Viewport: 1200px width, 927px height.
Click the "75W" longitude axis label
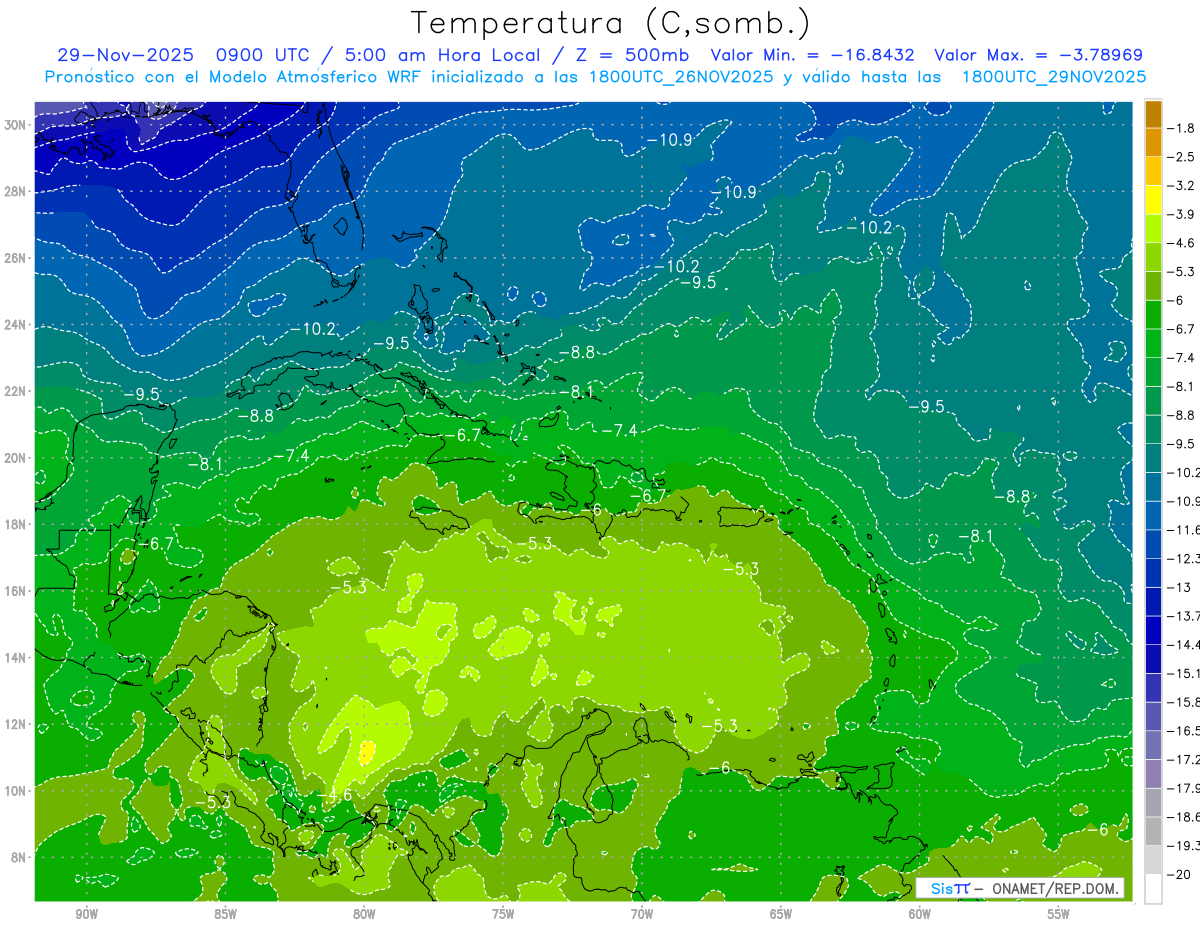tap(503, 915)
